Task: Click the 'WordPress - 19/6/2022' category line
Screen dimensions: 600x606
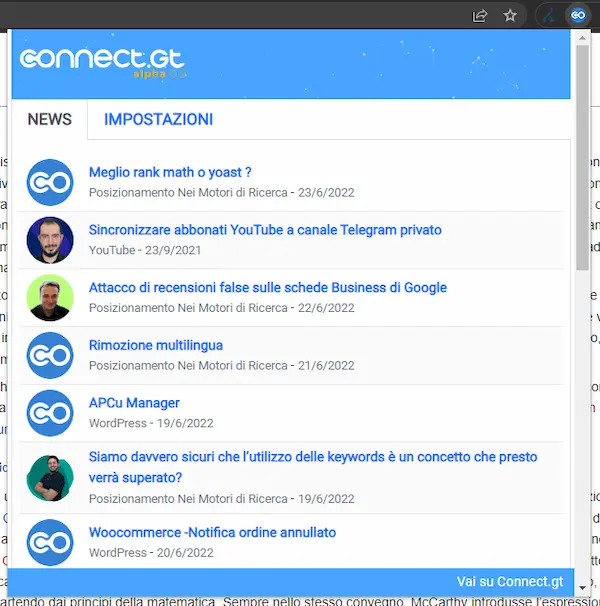Action: [x=151, y=423]
